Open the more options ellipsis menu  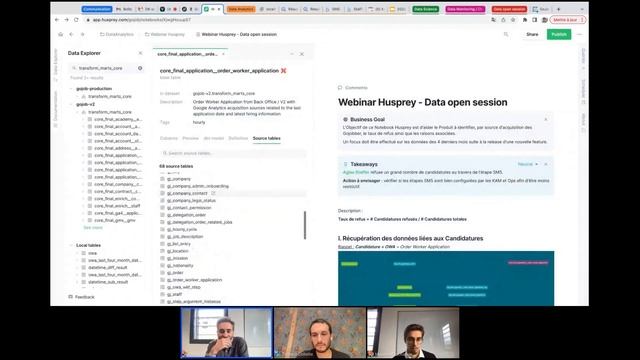click(x=580, y=34)
